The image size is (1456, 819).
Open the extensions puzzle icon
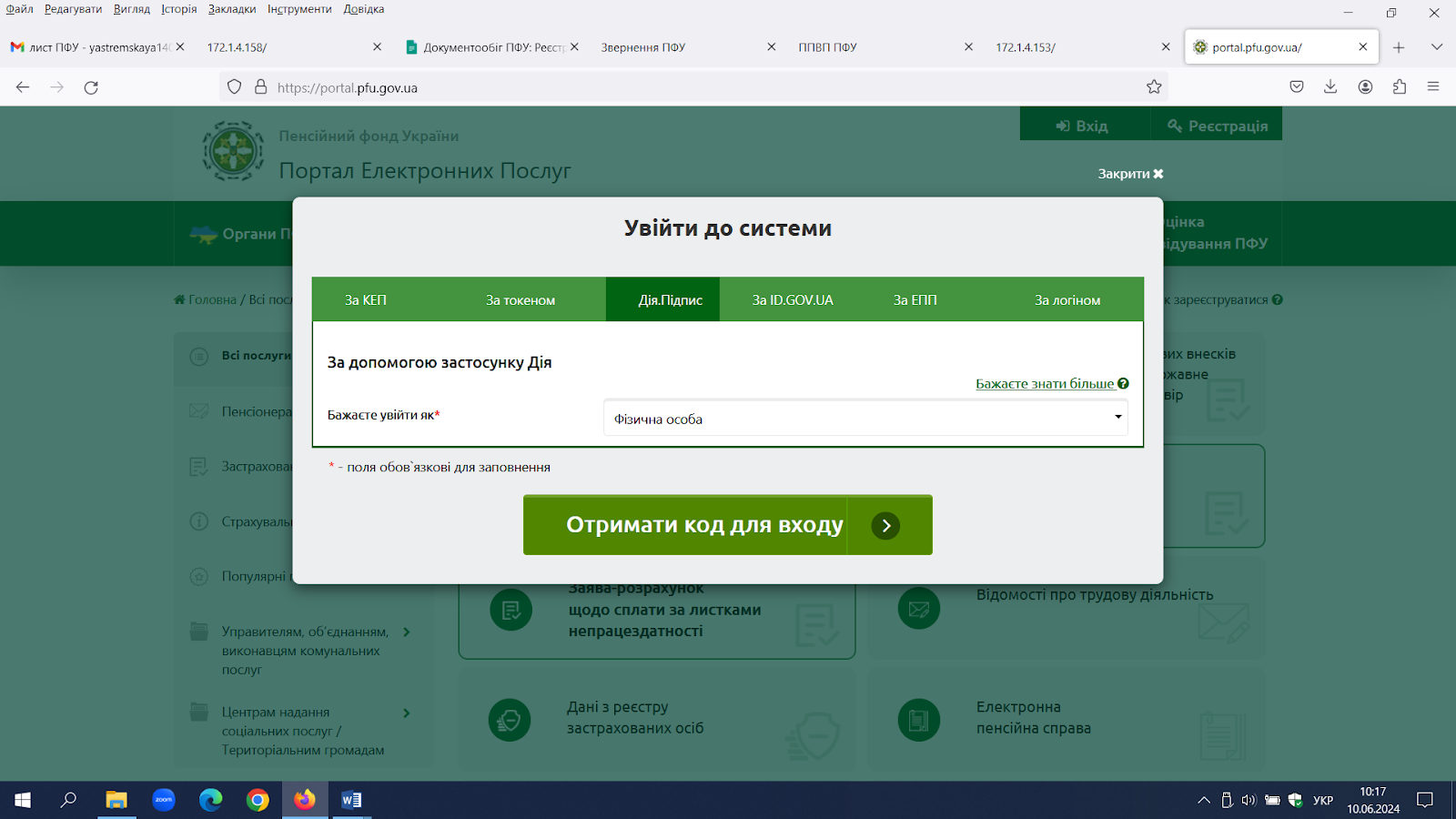pos(1400,87)
